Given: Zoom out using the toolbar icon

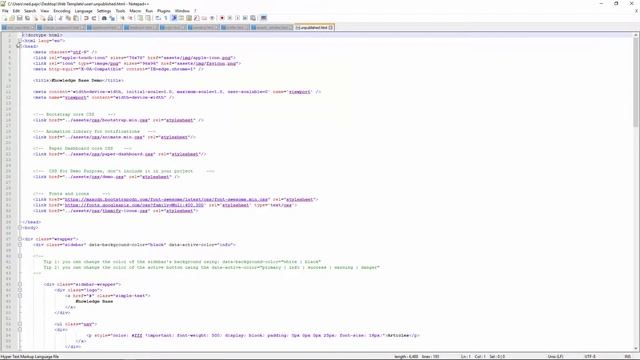Looking at the screenshot, I should pos(131,18).
